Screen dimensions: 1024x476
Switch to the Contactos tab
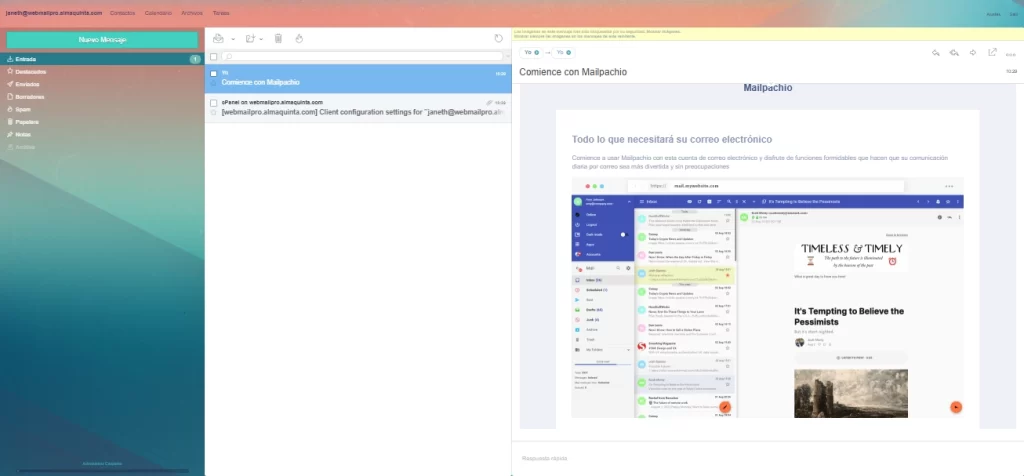pos(123,13)
